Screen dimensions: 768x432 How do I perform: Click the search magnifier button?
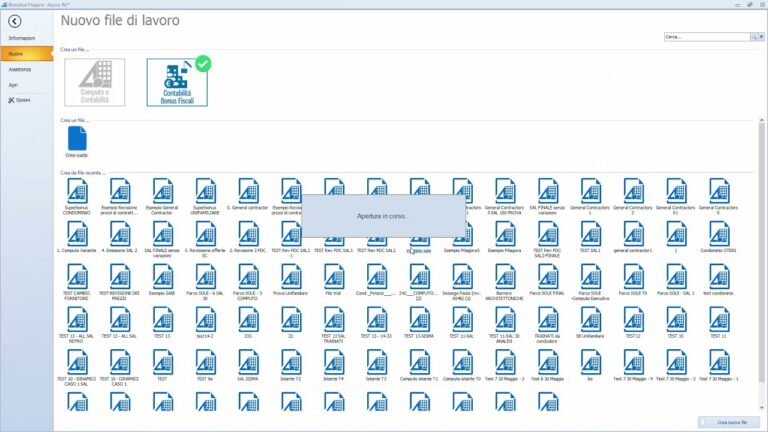click(754, 37)
